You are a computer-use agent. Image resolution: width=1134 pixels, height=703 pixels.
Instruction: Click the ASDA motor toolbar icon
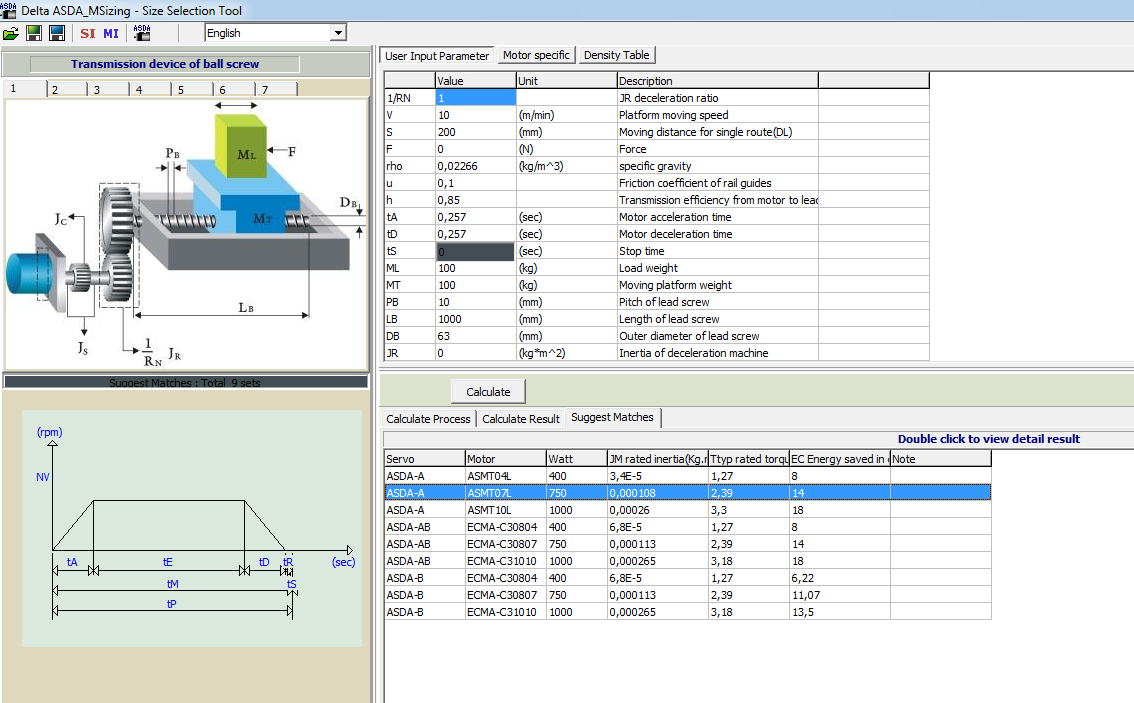(142, 33)
